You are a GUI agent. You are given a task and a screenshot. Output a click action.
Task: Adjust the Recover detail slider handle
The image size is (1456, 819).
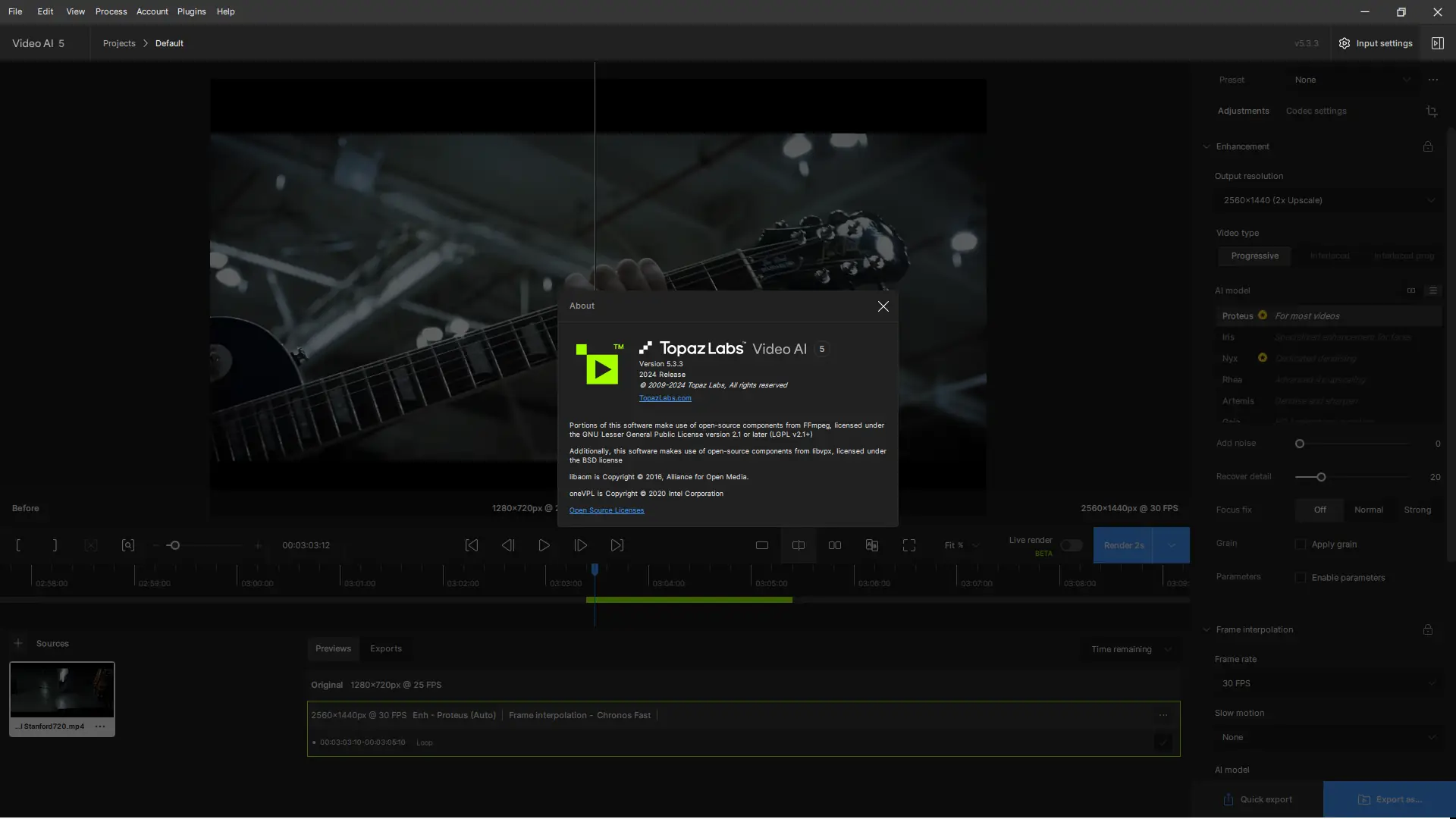point(1321,477)
